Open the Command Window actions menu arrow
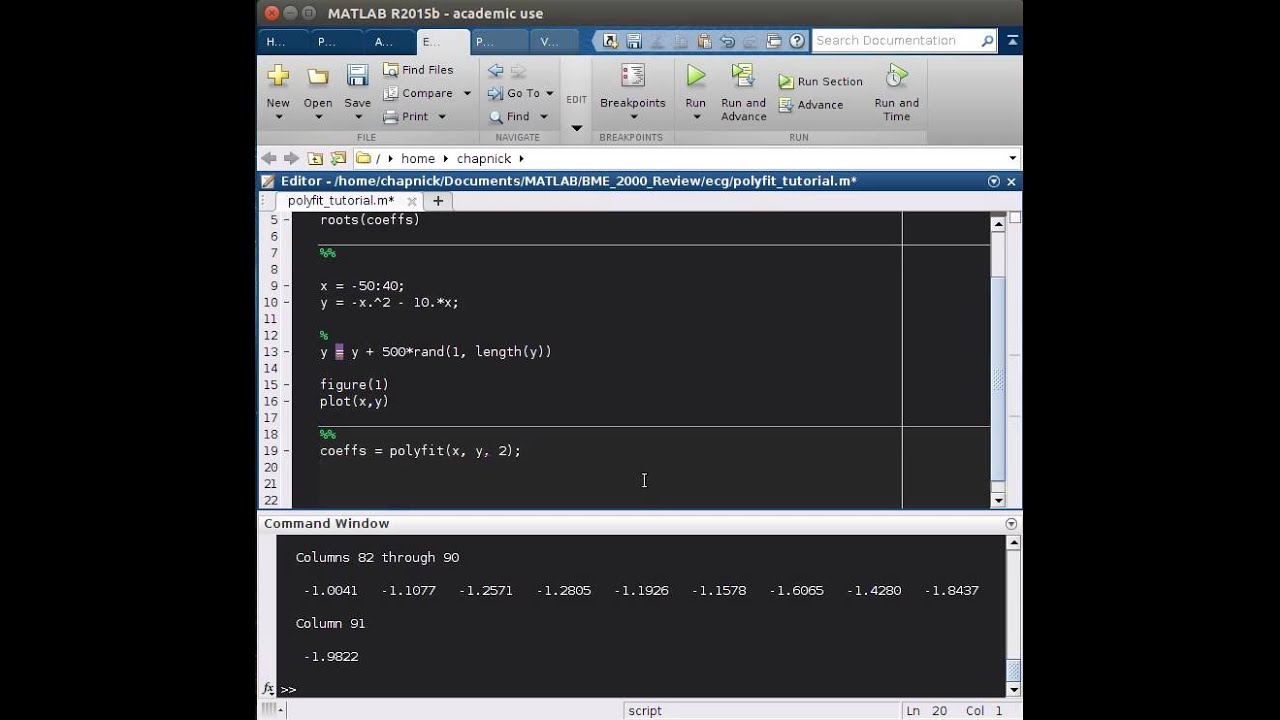Image resolution: width=1280 pixels, height=720 pixels. (x=1011, y=524)
